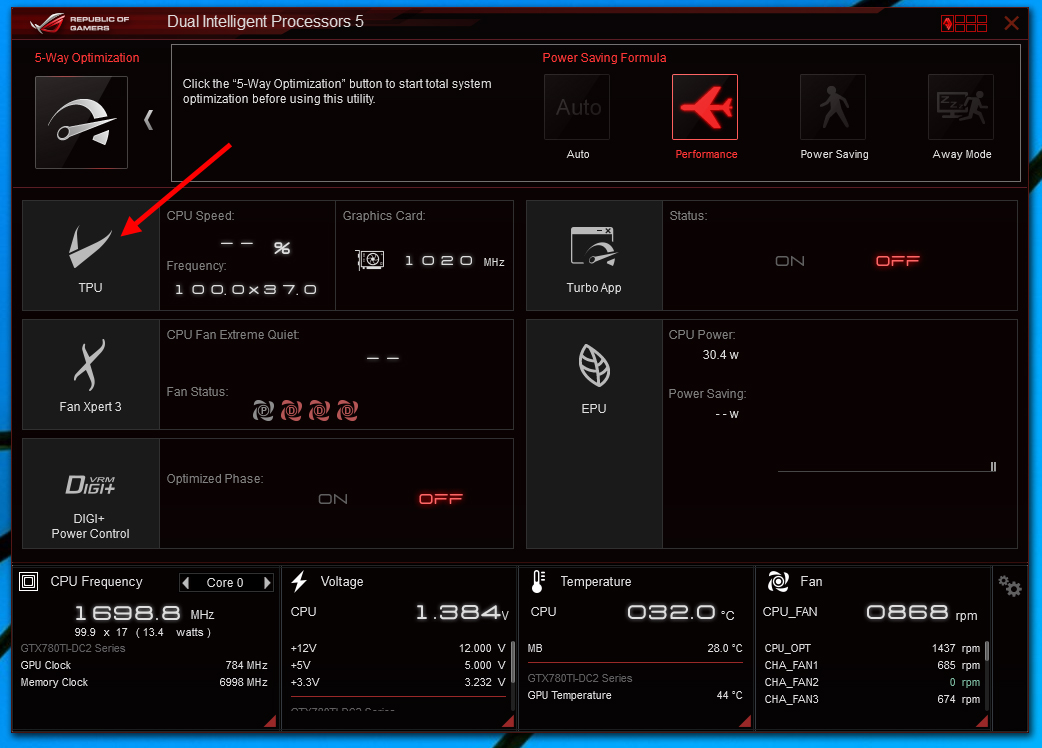The width and height of the screenshot is (1042, 748).
Task: Click the Fan monitor icon
Action: [778, 581]
